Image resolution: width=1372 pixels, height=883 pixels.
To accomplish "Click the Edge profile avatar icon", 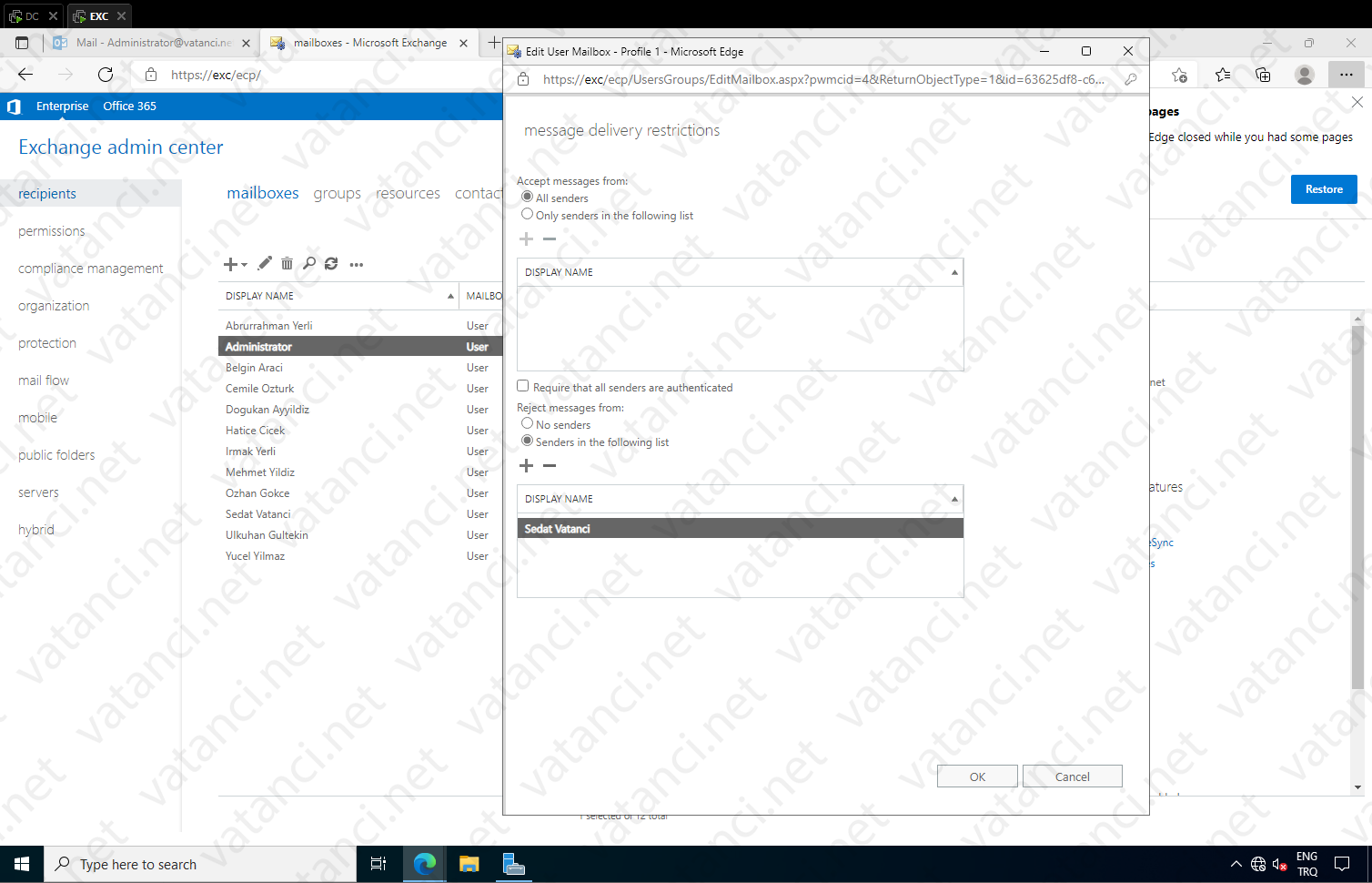I will pos(1305,75).
